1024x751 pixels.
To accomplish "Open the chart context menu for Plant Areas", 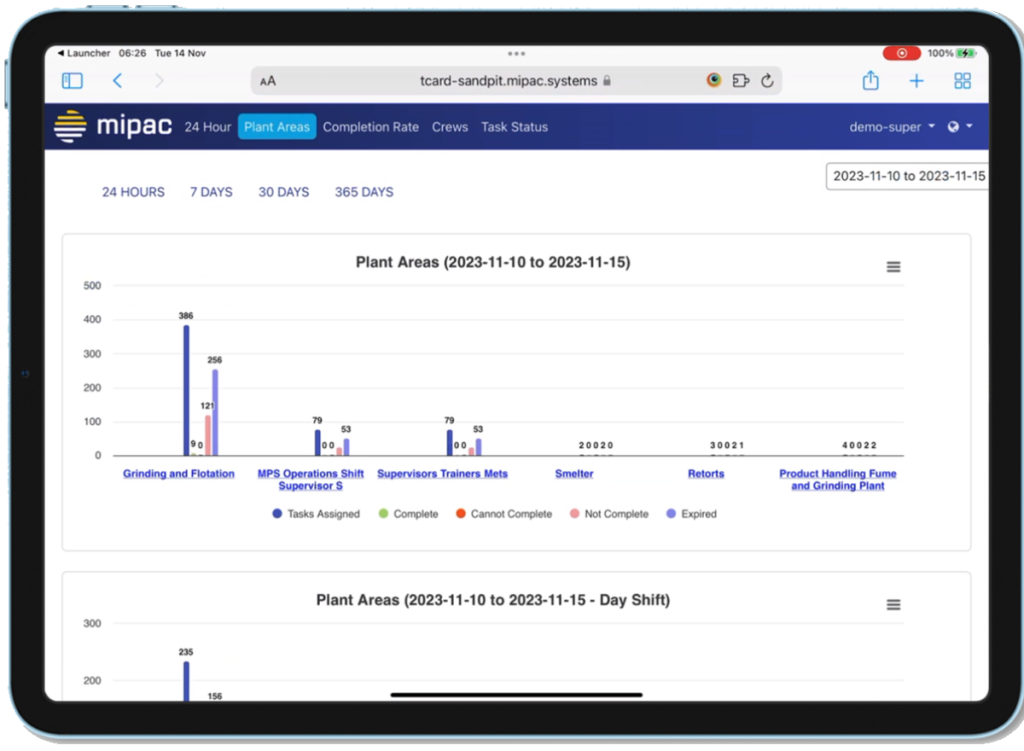I will 893,266.
